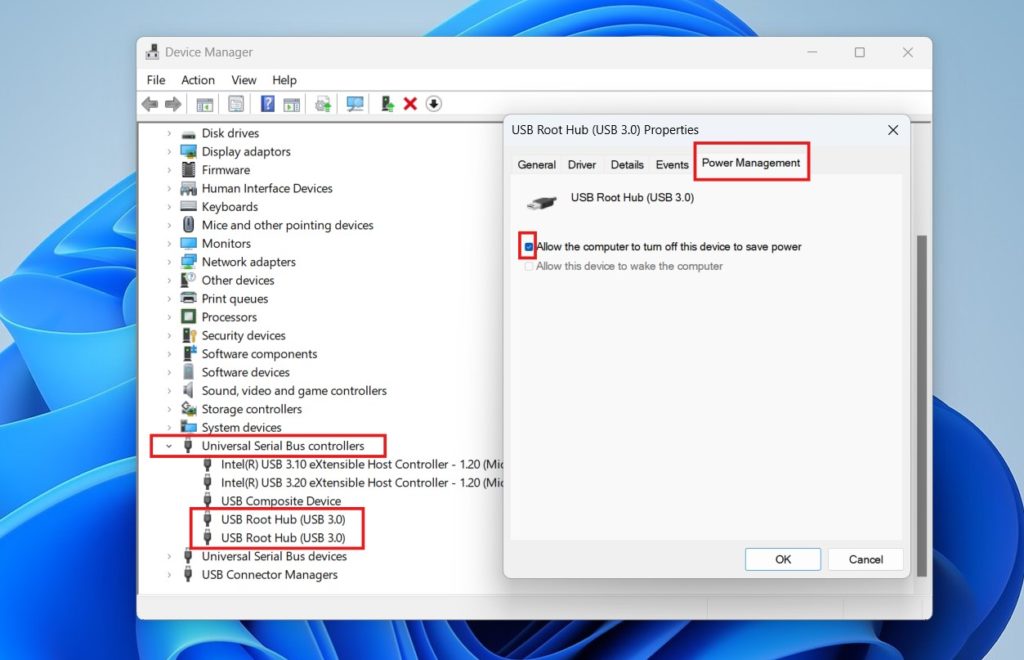Select the first USB Root Hub entry
Screen dimensions: 1024x660
pyautogui.click(x=281, y=519)
